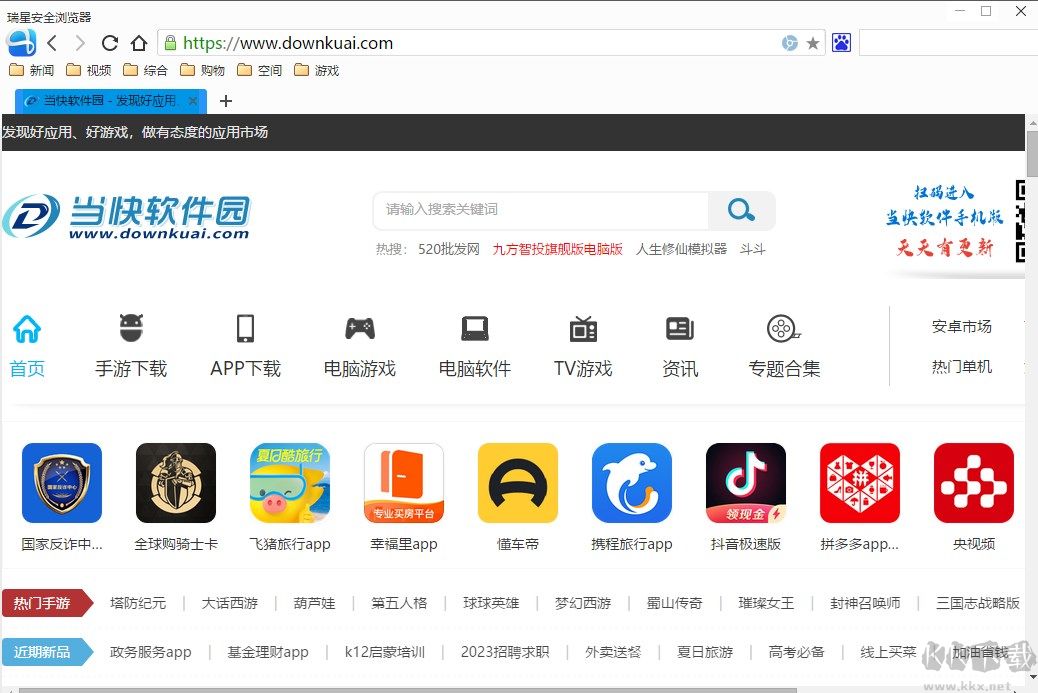The height and width of the screenshot is (693, 1038).
Task: Click the vertical page scrollbar thumb
Action: (x=1032, y=153)
